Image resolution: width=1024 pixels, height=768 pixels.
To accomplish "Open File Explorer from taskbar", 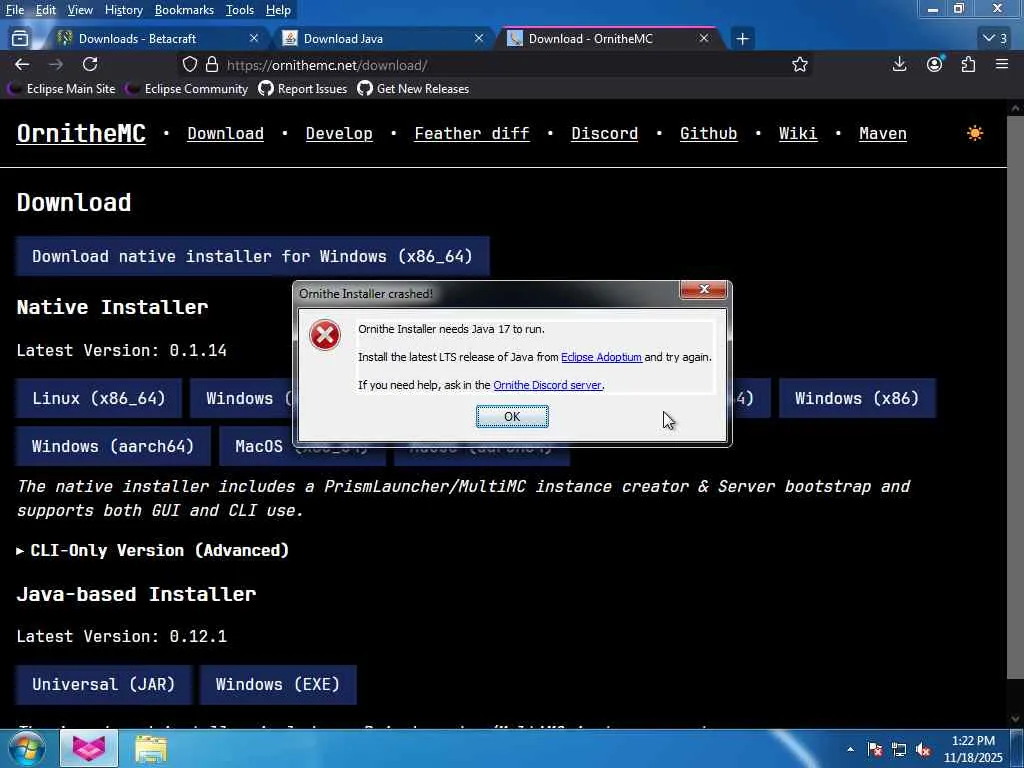I will click(x=151, y=748).
